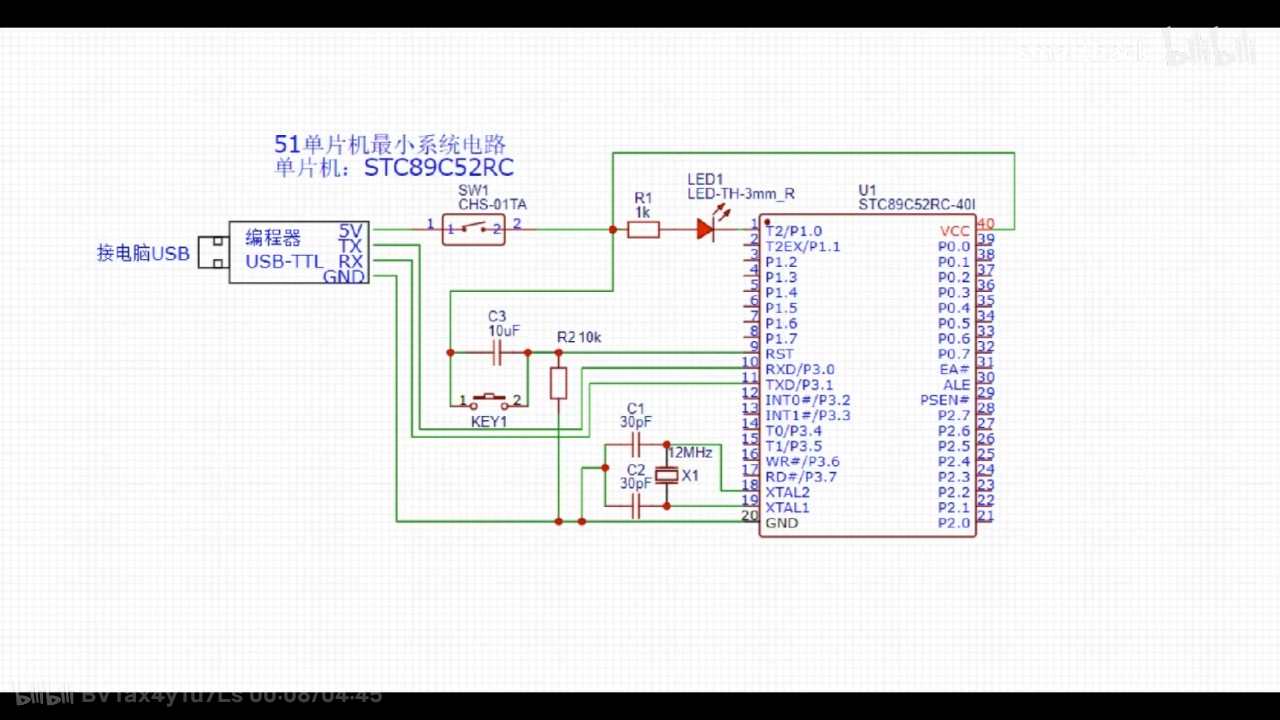The height and width of the screenshot is (720, 1280).
Task: Click the CHS-01TA part label
Action: [x=492, y=205]
